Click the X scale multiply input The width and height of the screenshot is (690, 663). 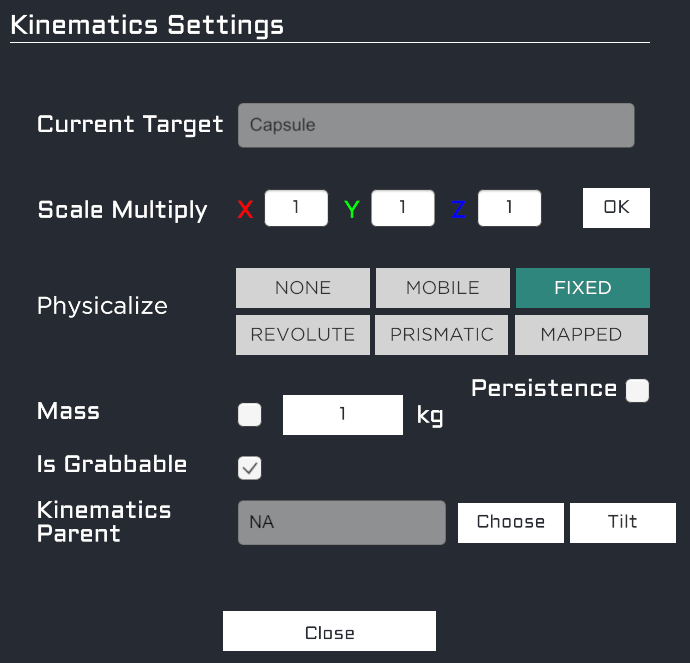tap(296, 208)
